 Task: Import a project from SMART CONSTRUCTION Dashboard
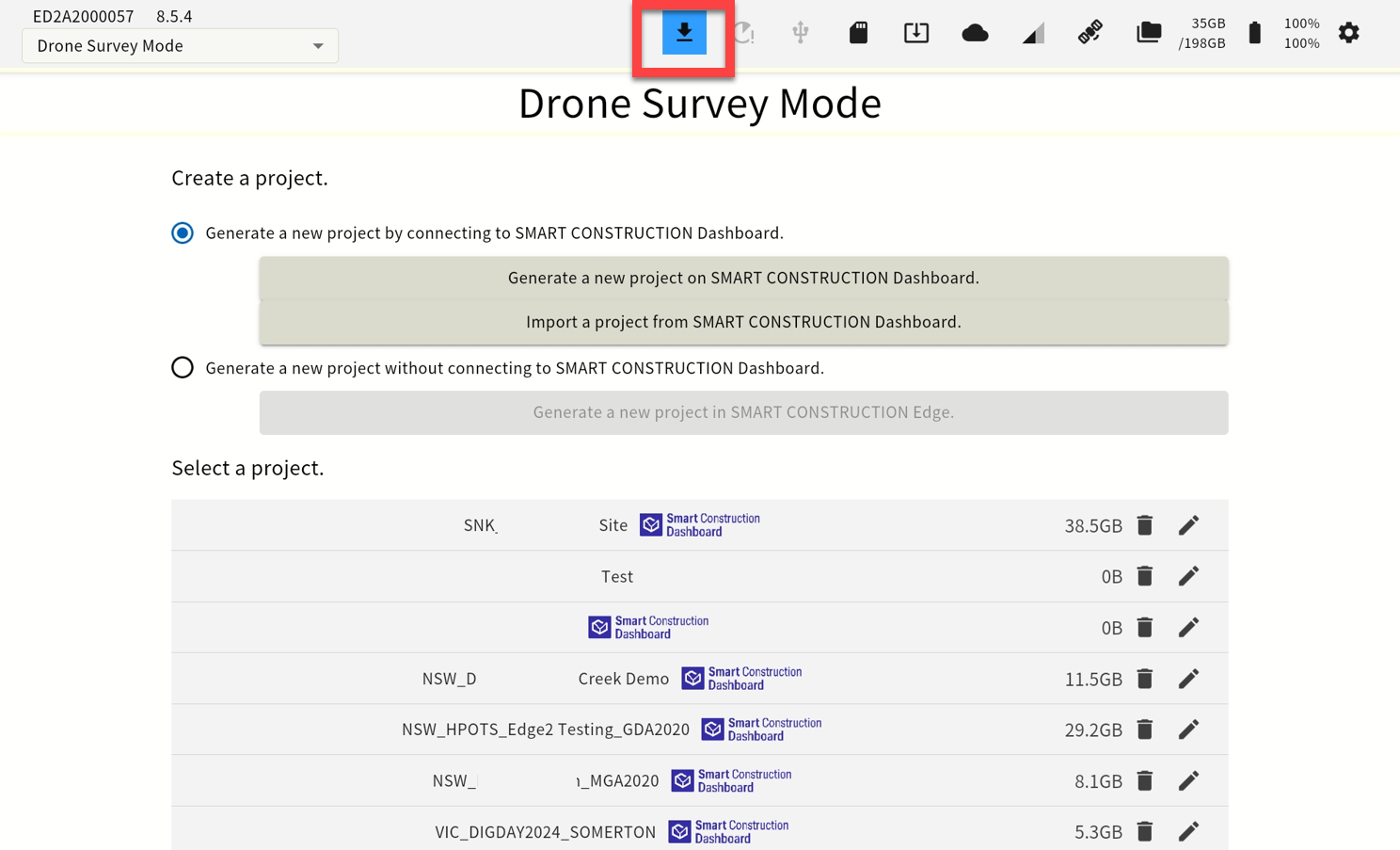[743, 322]
